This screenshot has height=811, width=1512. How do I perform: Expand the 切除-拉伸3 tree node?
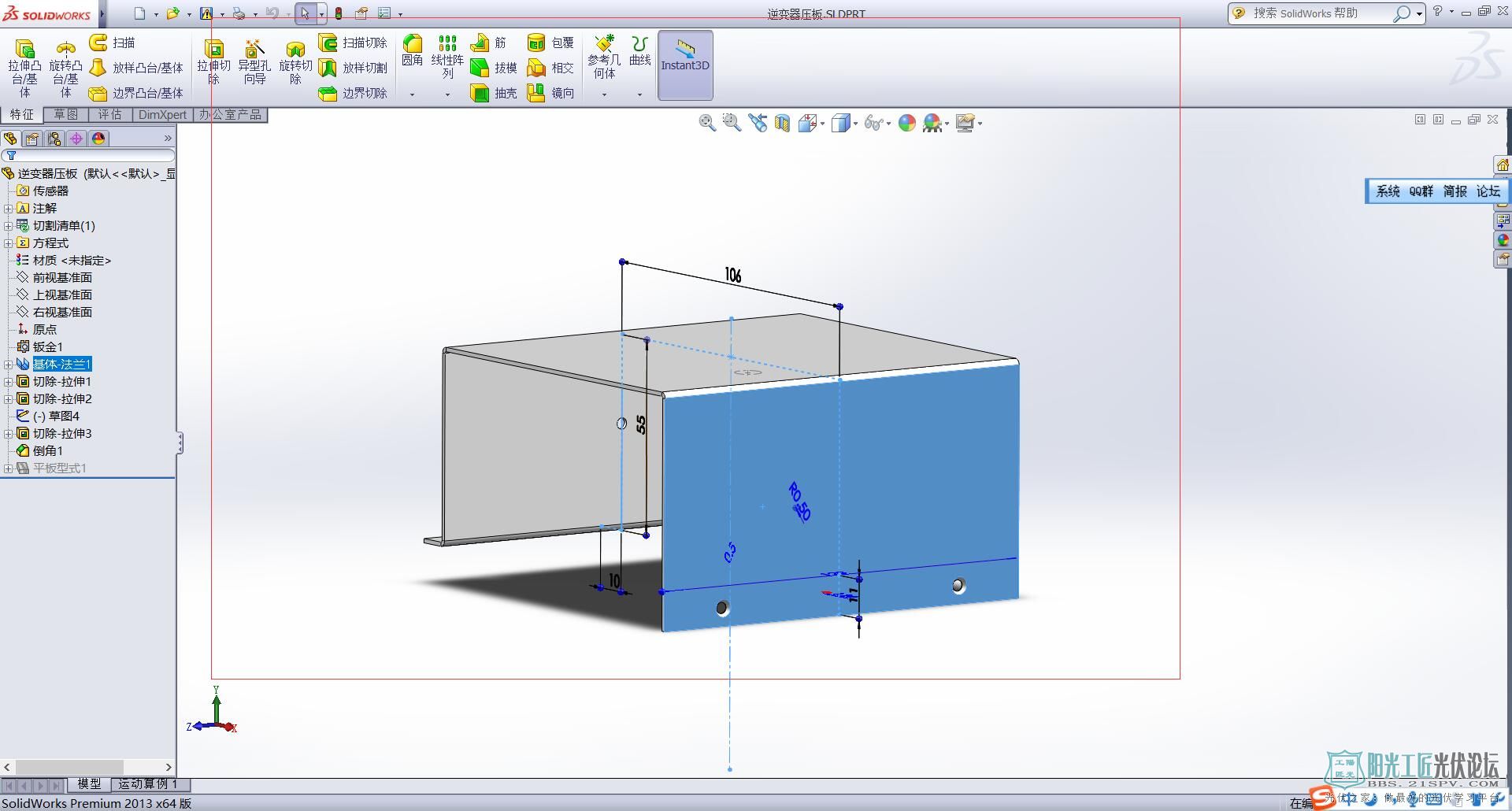pyautogui.click(x=8, y=434)
